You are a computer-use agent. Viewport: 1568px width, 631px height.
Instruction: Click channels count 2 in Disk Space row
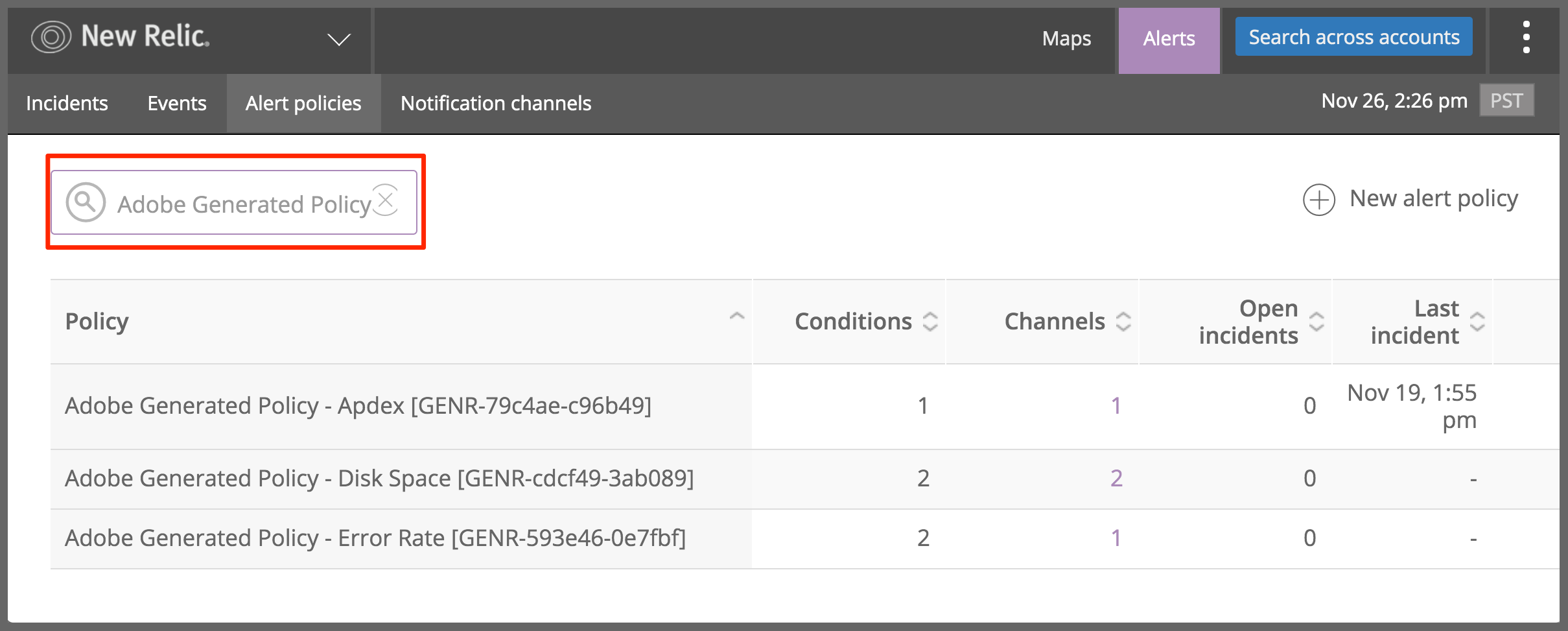click(x=1116, y=479)
